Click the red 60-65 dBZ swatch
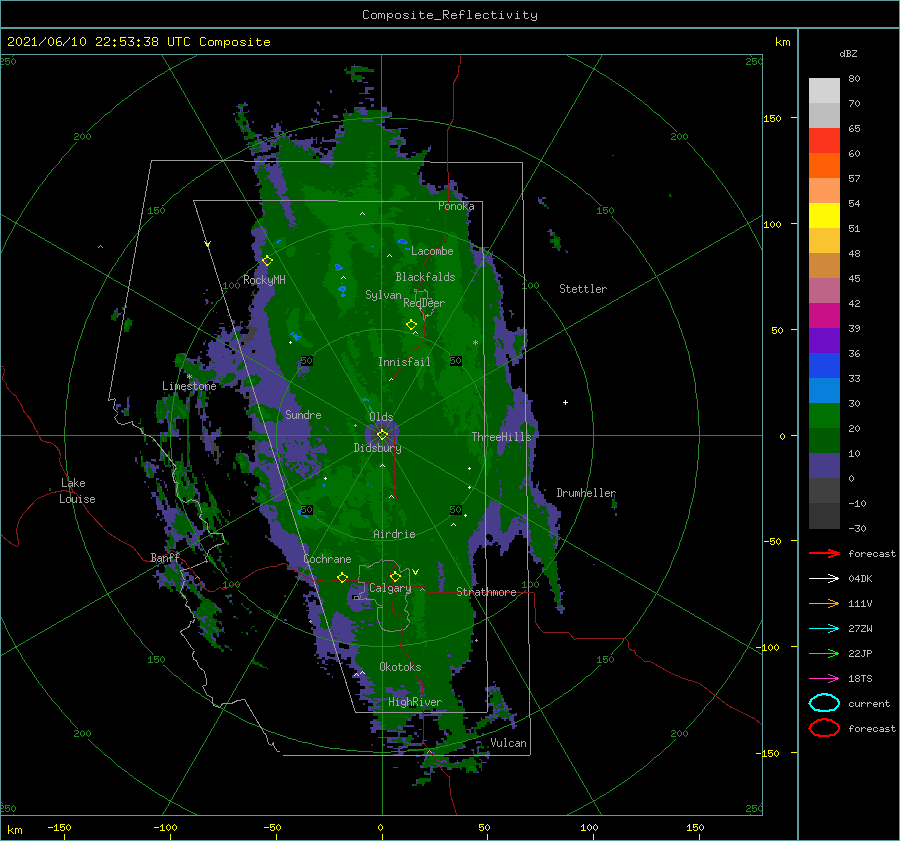 tap(824, 141)
